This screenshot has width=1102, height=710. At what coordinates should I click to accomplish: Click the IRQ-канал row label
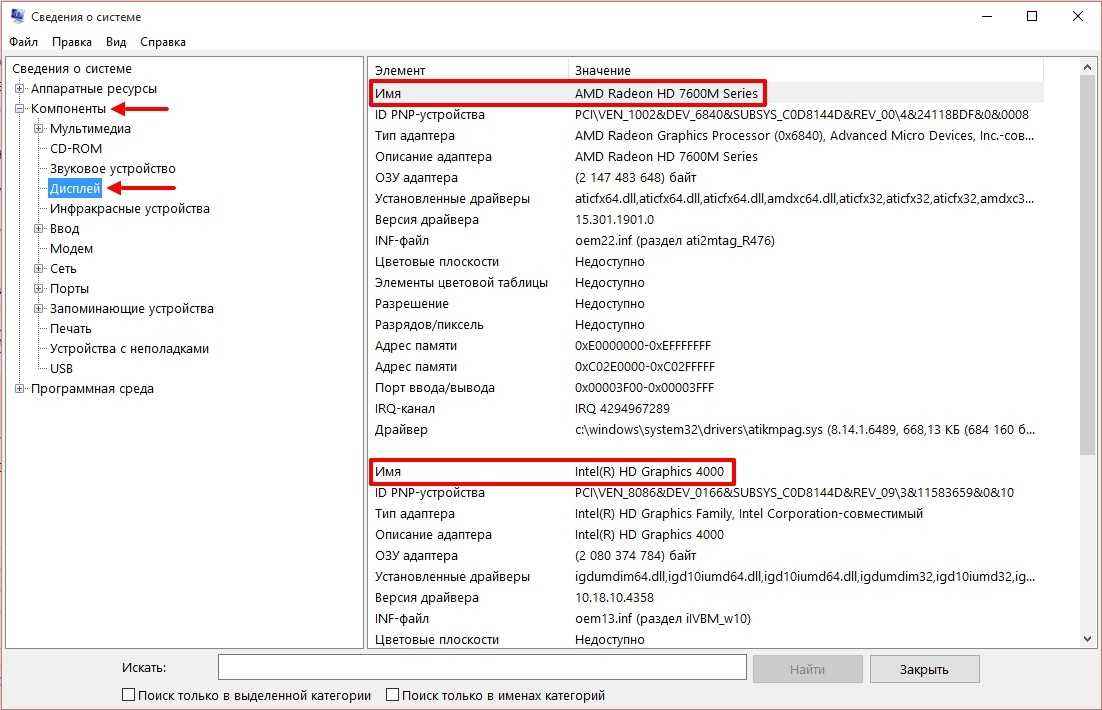(x=404, y=408)
